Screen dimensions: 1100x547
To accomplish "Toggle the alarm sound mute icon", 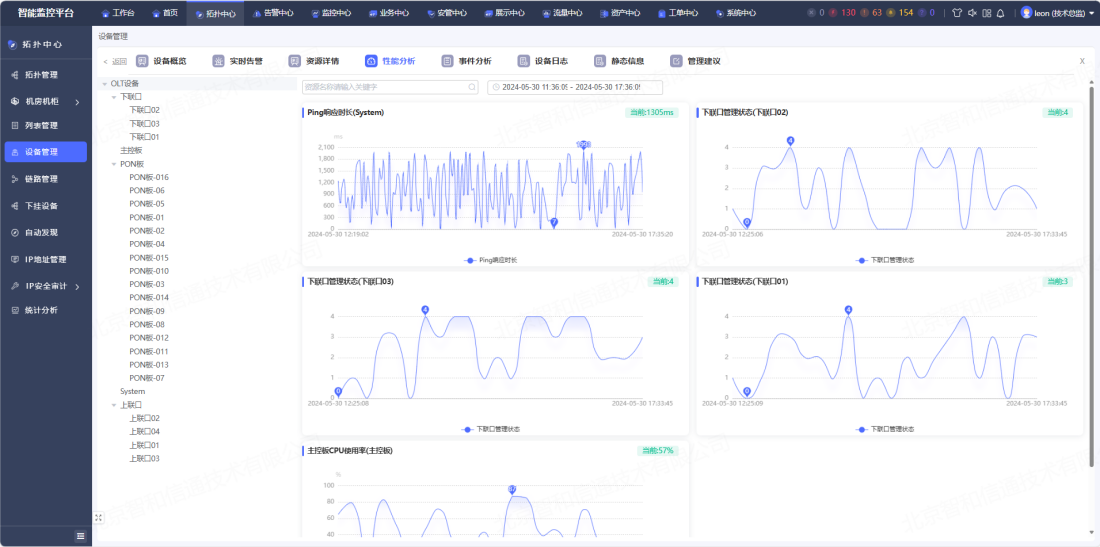I will tap(972, 13).
